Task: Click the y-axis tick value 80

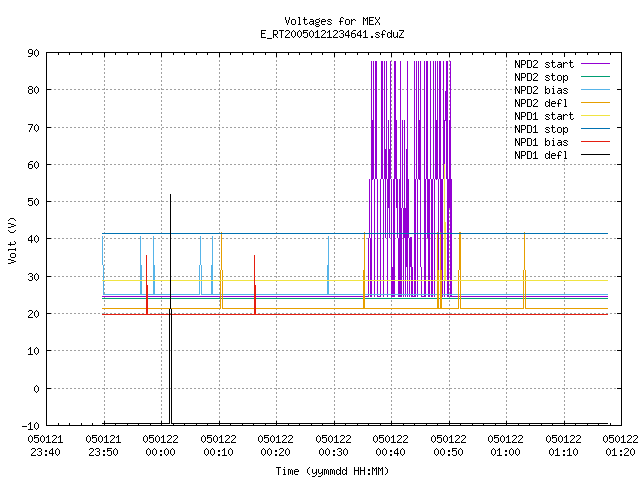Action: 33,90
